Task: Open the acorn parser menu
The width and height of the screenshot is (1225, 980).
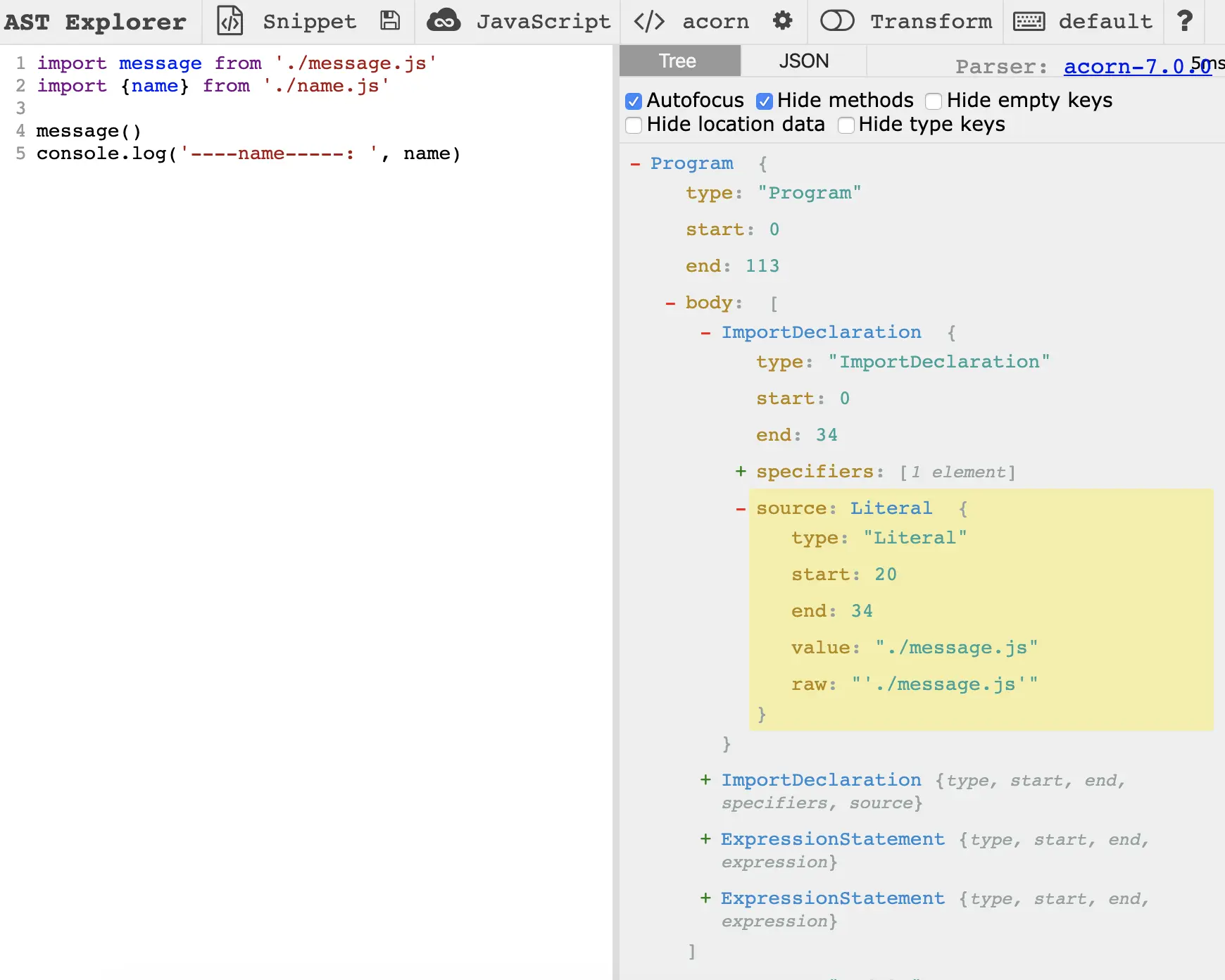Action: [716, 21]
